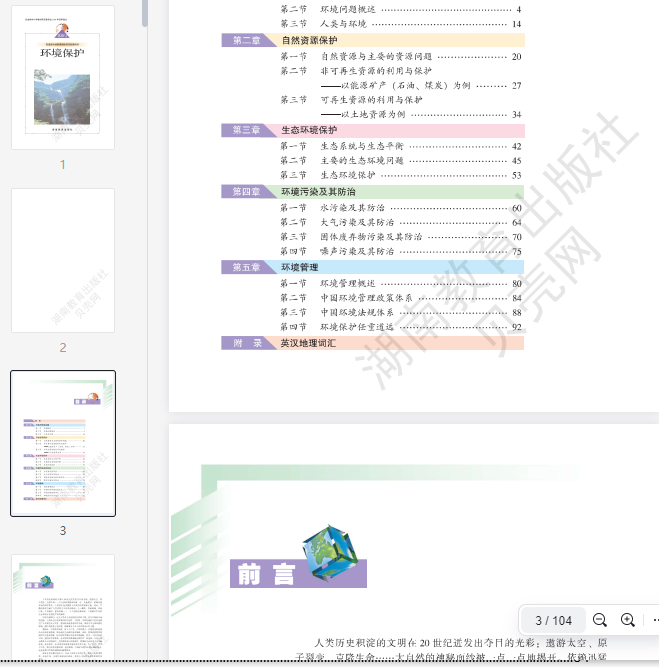
Task: Click the 第三章 chapter heading label
Action: (246, 130)
